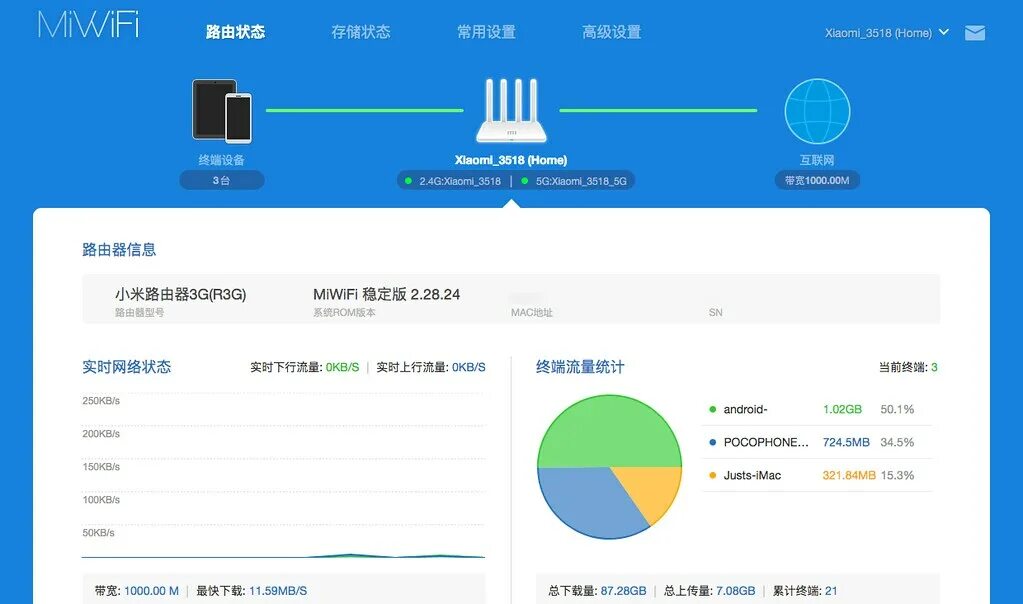
Task: Click the 实时网络状态 heading
Action: tap(127, 367)
